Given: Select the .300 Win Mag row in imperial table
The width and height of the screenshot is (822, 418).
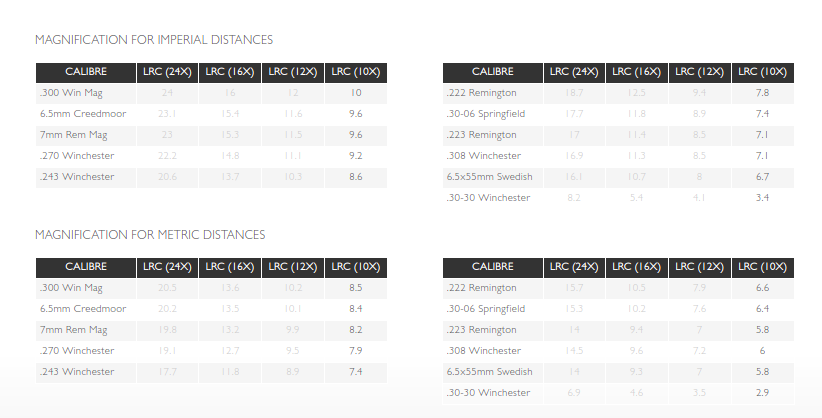Looking at the screenshot, I should click(x=211, y=93).
